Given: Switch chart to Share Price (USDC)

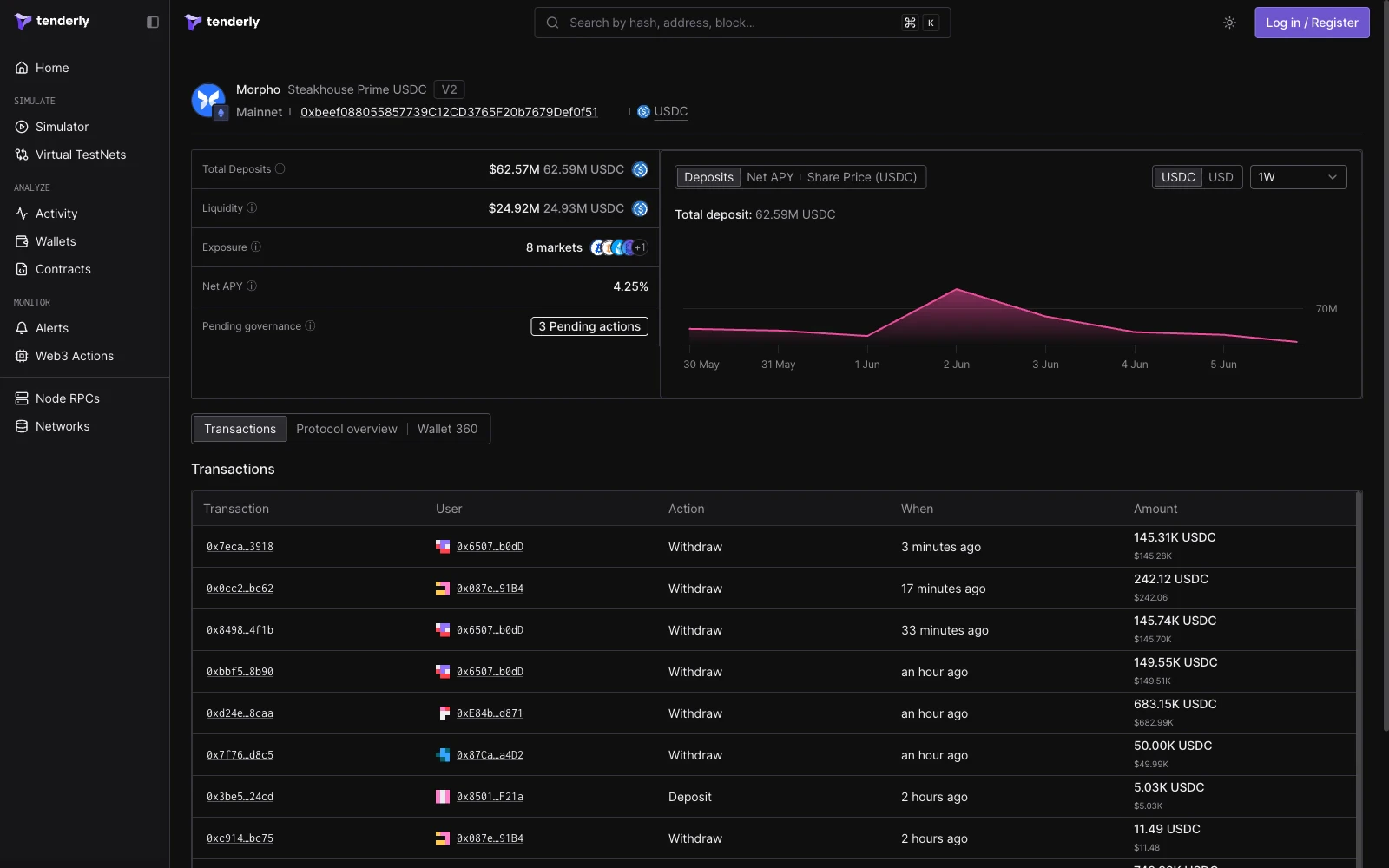Looking at the screenshot, I should (x=862, y=177).
